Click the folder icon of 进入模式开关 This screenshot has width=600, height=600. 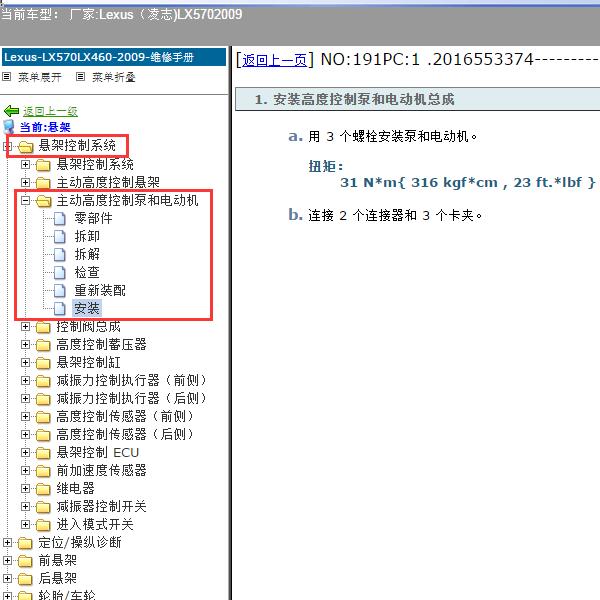point(43,525)
